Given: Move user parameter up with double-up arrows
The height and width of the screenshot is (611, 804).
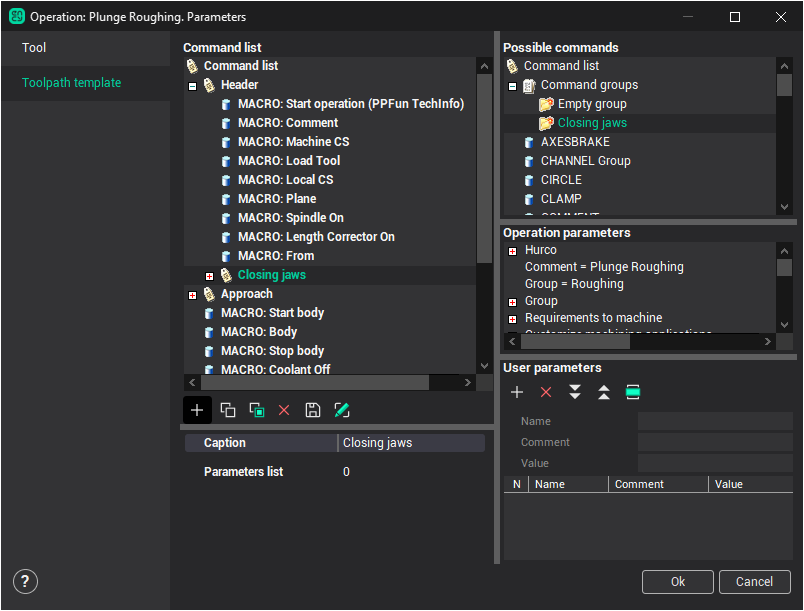Looking at the screenshot, I should (x=604, y=392).
